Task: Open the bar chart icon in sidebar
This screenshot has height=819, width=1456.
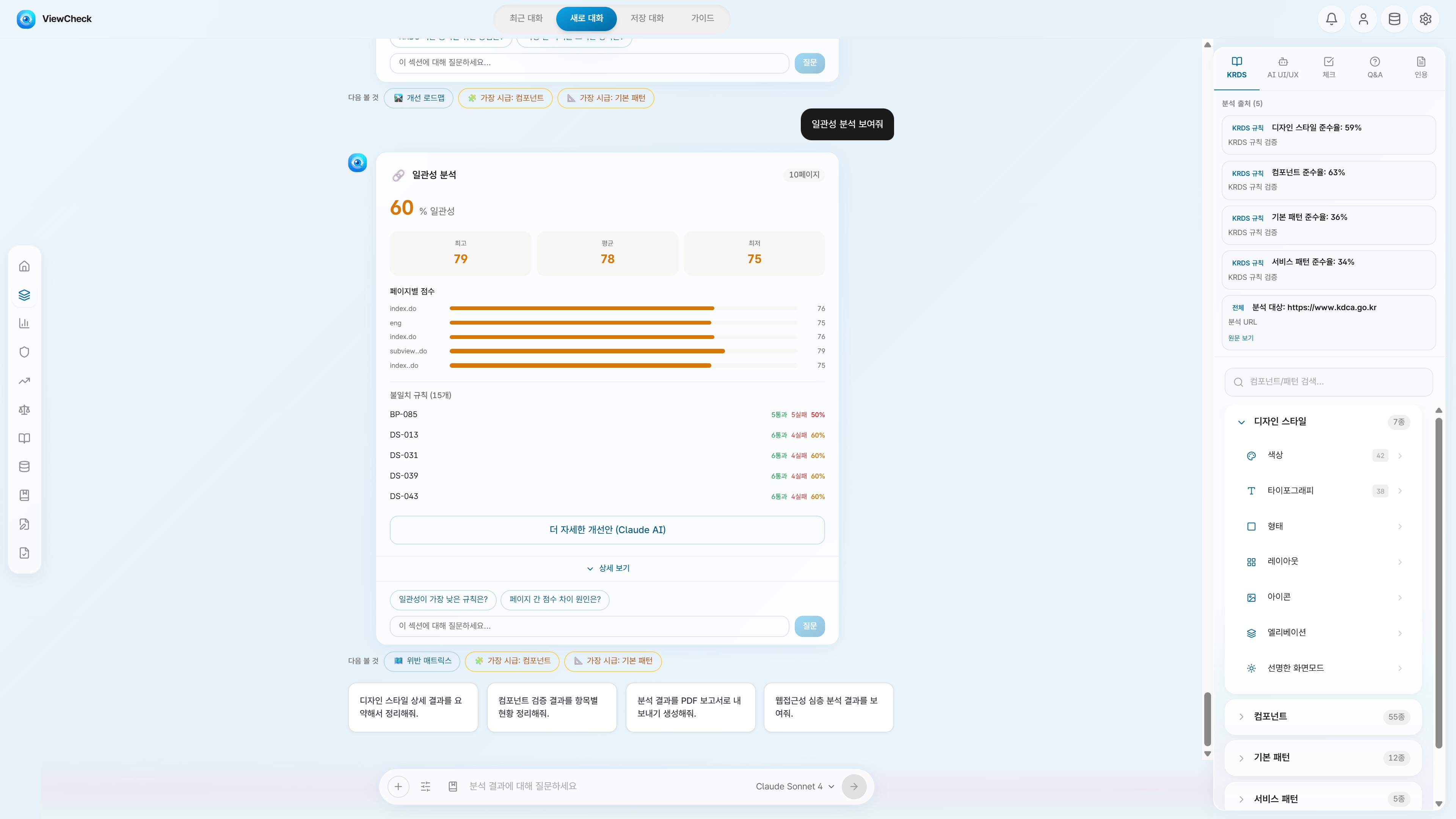Action: tap(24, 323)
